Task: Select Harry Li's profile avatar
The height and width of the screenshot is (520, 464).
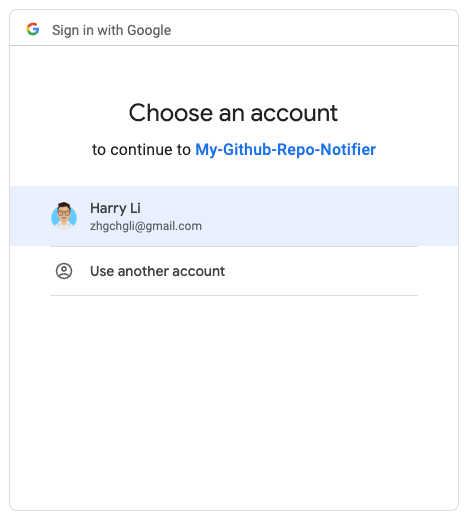Action: (64, 216)
